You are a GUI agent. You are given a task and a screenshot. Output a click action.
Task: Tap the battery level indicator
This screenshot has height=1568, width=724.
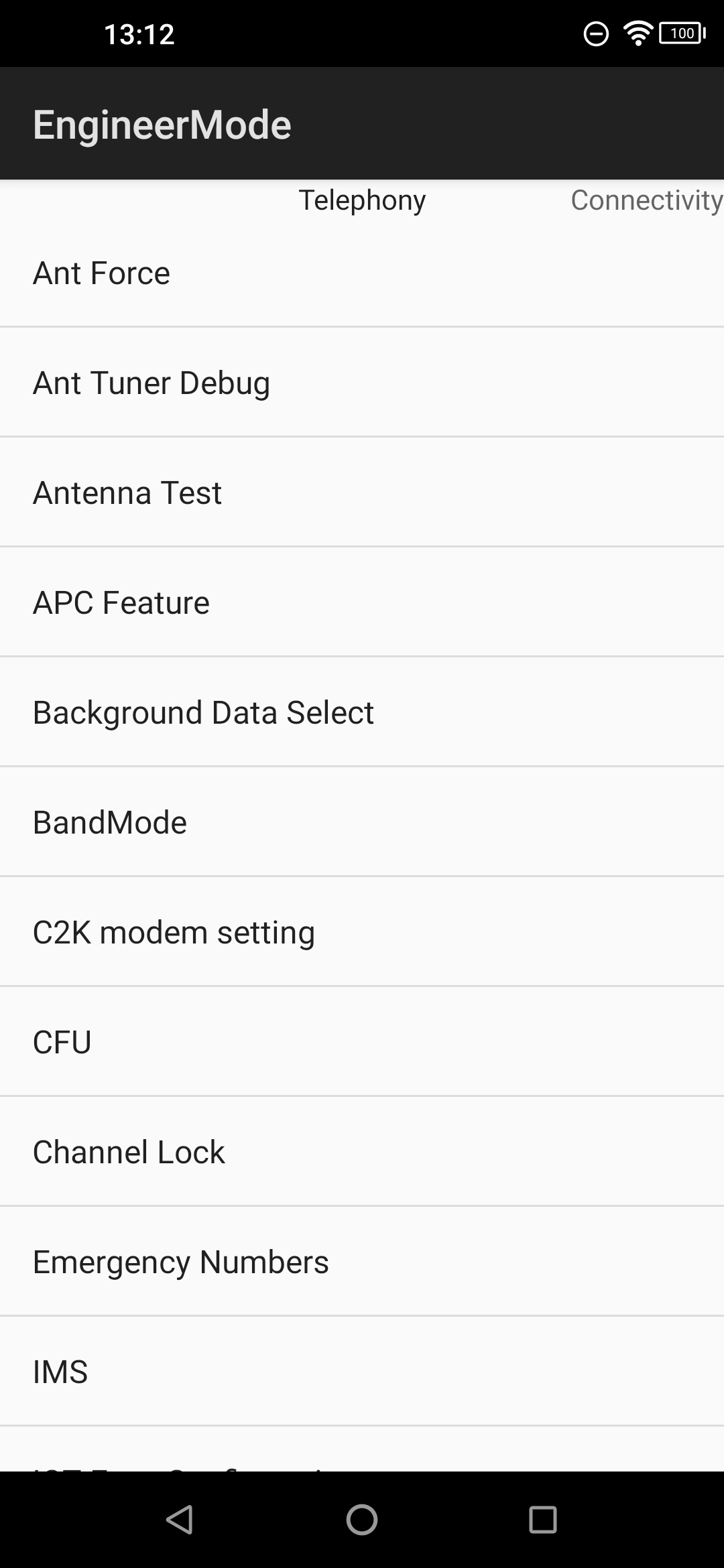pos(682,33)
